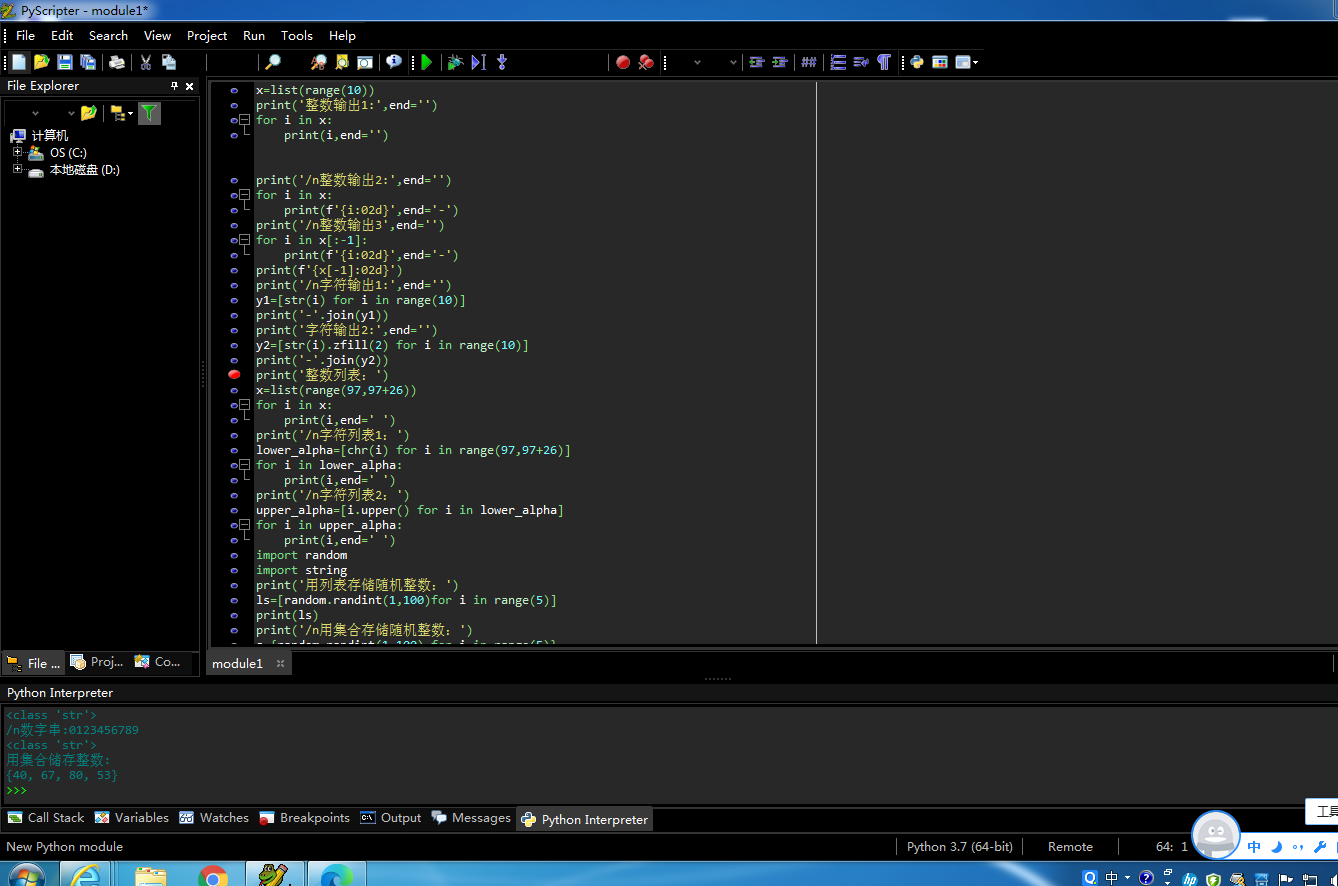Open the styles color grid icon
The width and height of the screenshot is (1338, 886).
940,62
